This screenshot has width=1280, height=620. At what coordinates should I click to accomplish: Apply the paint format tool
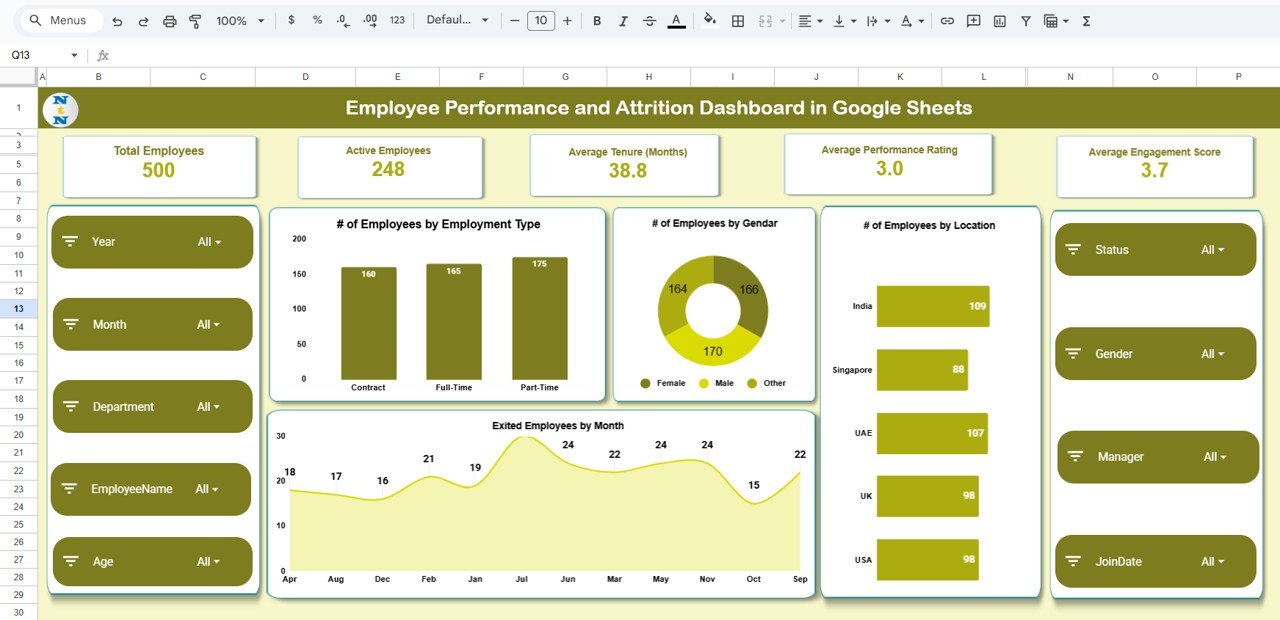pos(196,19)
